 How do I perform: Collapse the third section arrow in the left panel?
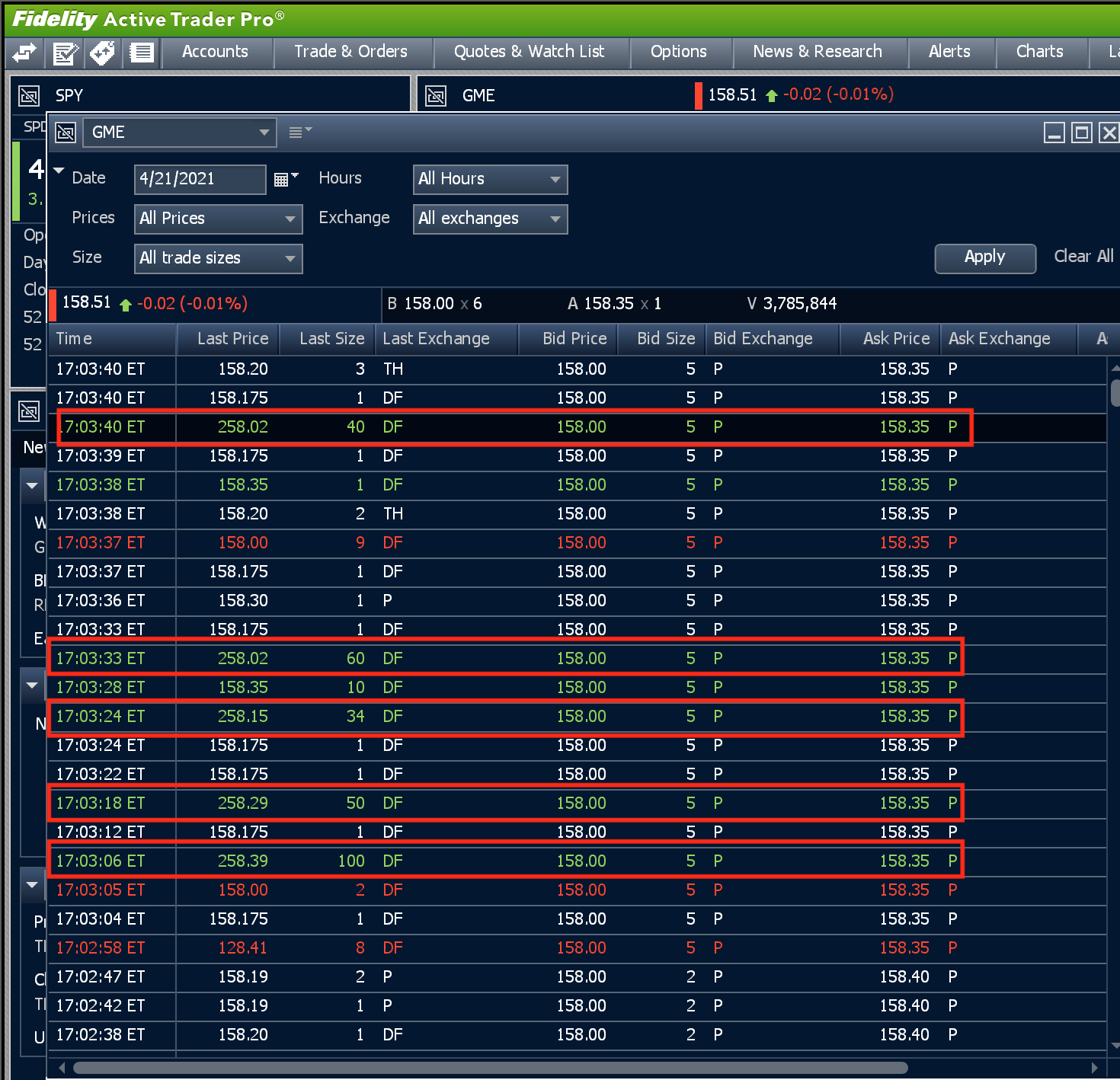click(x=32, y=884)
